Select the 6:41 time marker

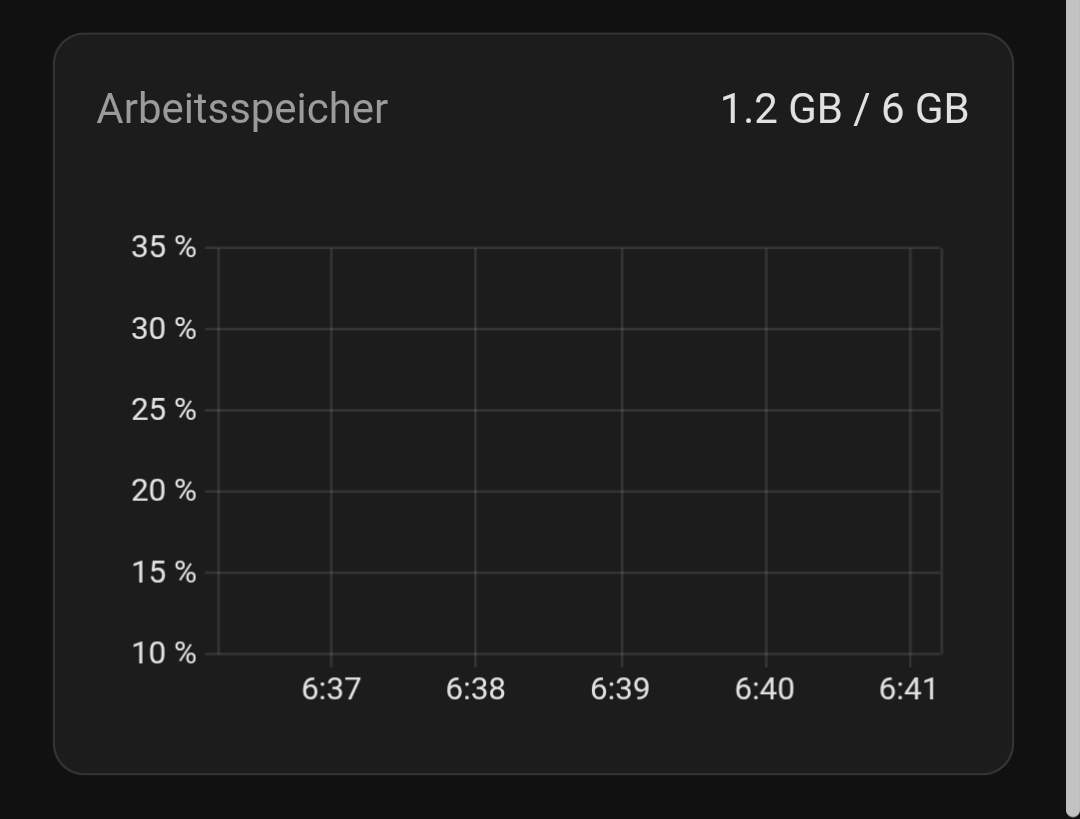908,690
